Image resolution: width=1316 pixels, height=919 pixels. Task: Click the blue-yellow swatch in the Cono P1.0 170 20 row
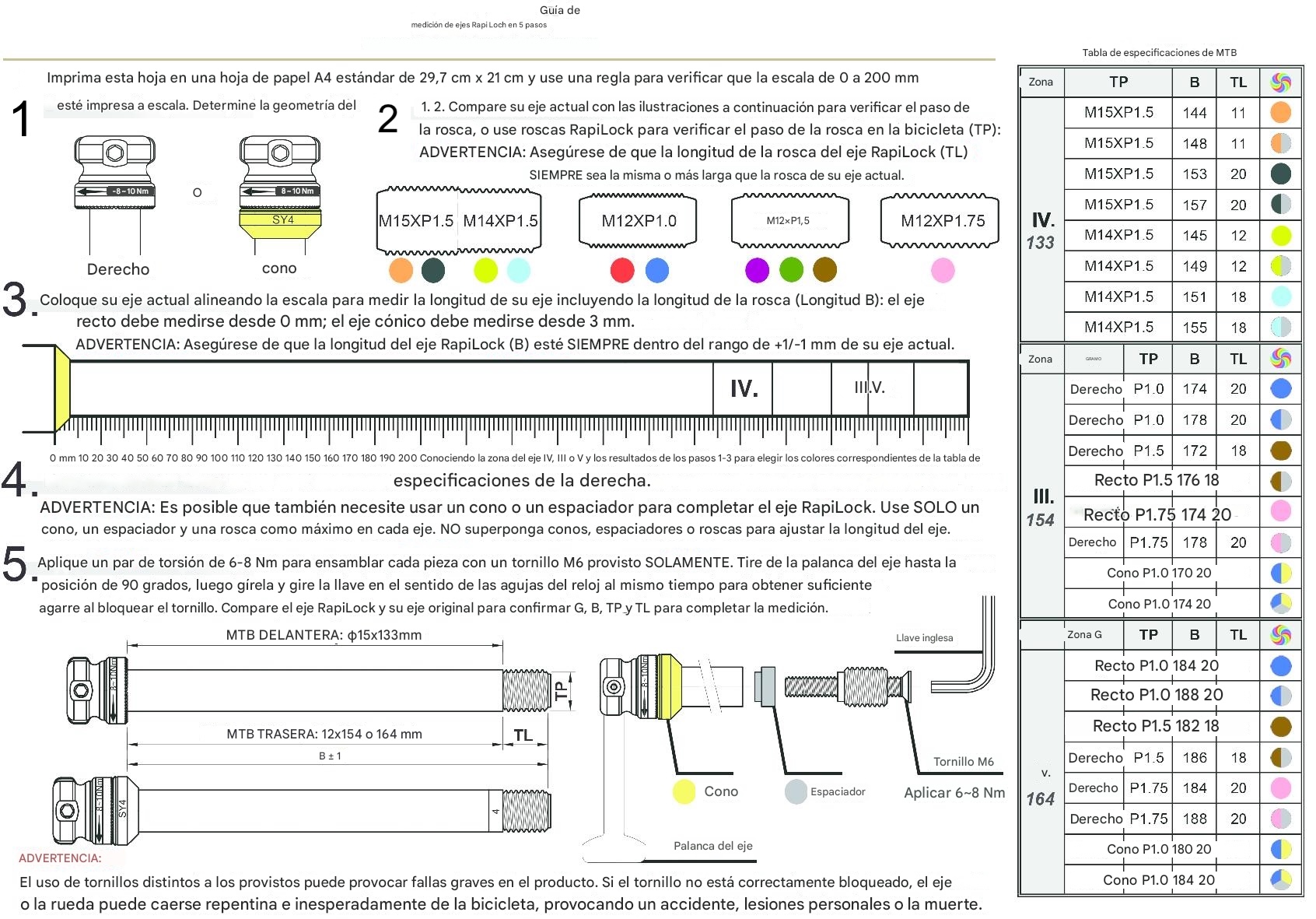[x=1280, y=573]
